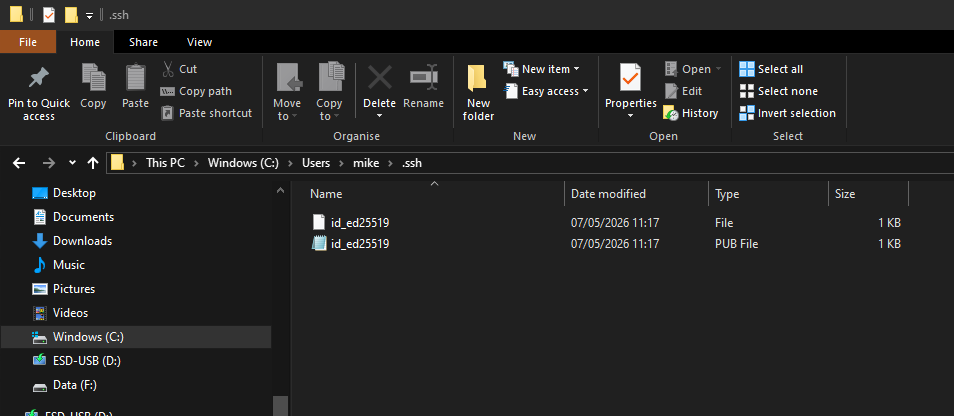Click the Up one level arrow
The width and height of the screenshot is (954, 416).
[x=92, y=163]
